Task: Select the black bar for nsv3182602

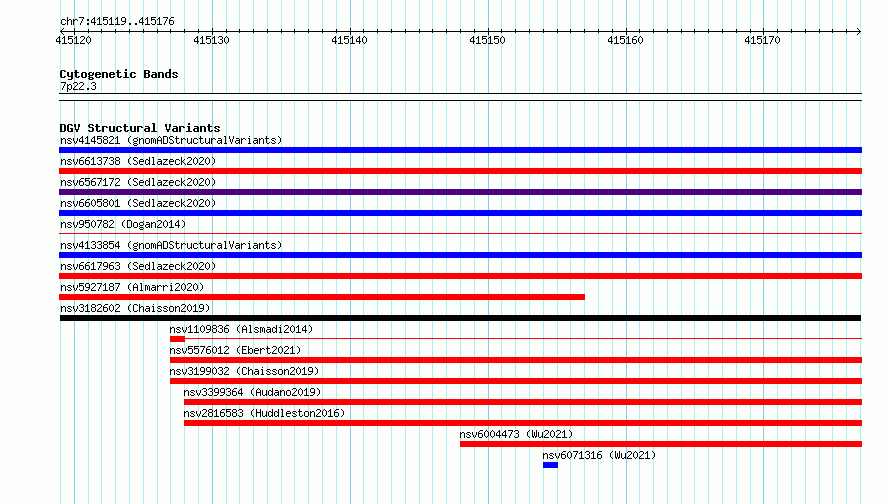Action: [x=460, y=318]
